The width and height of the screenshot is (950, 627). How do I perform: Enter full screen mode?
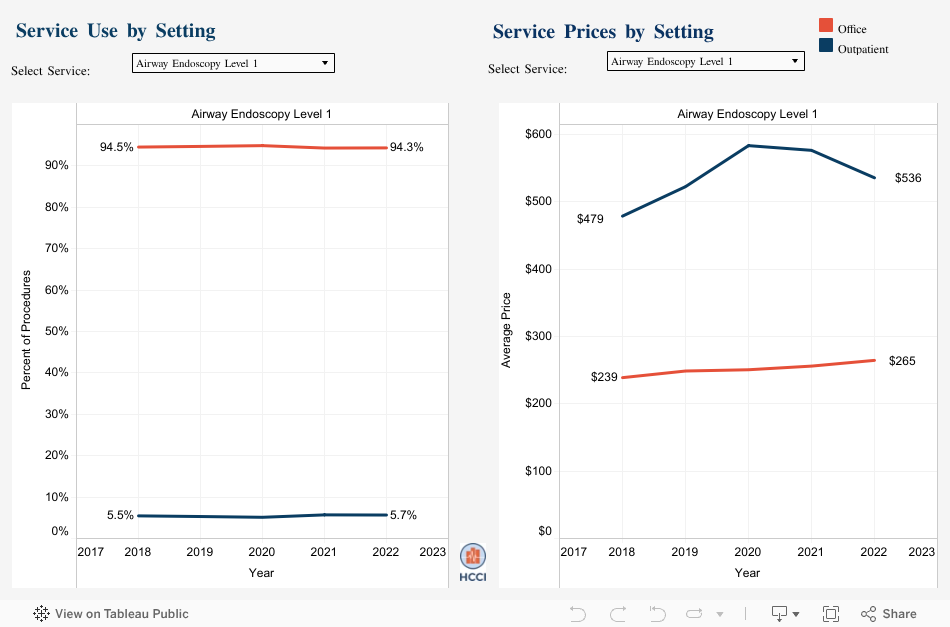click(830, 613)
